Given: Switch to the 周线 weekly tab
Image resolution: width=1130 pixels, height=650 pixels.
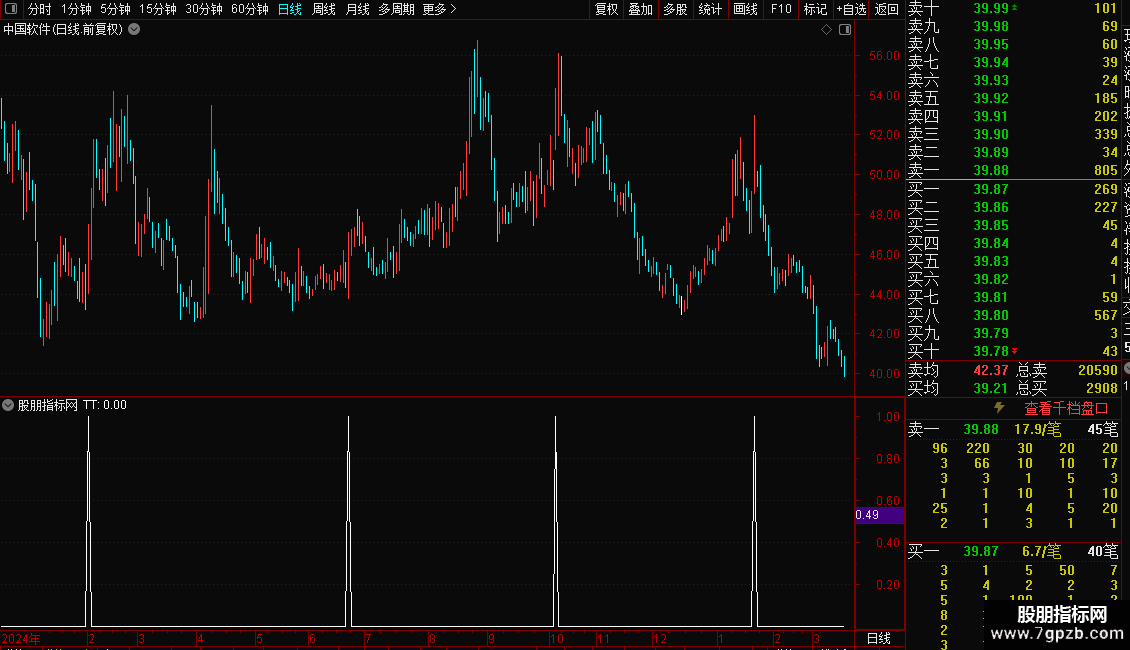Looking at the screenshot, I should [324, 9].
